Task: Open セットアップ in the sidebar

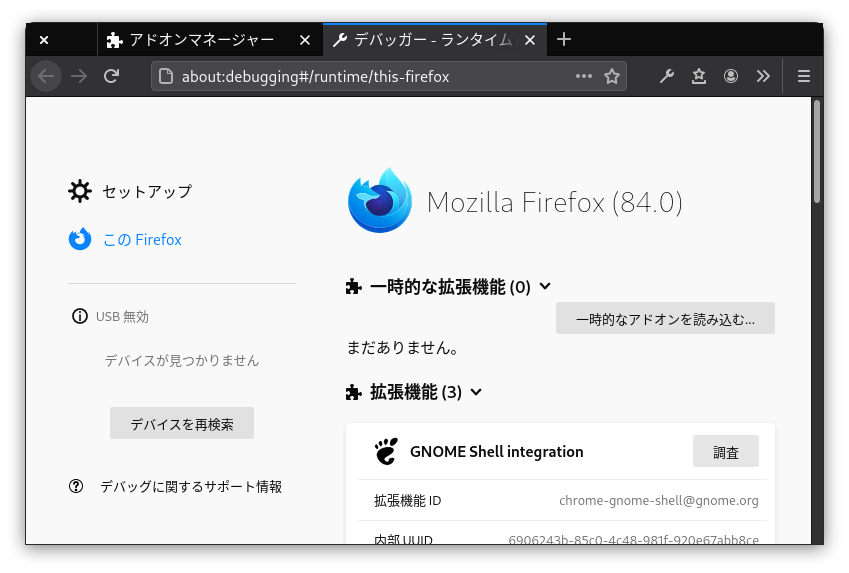Action: (147, 191)
